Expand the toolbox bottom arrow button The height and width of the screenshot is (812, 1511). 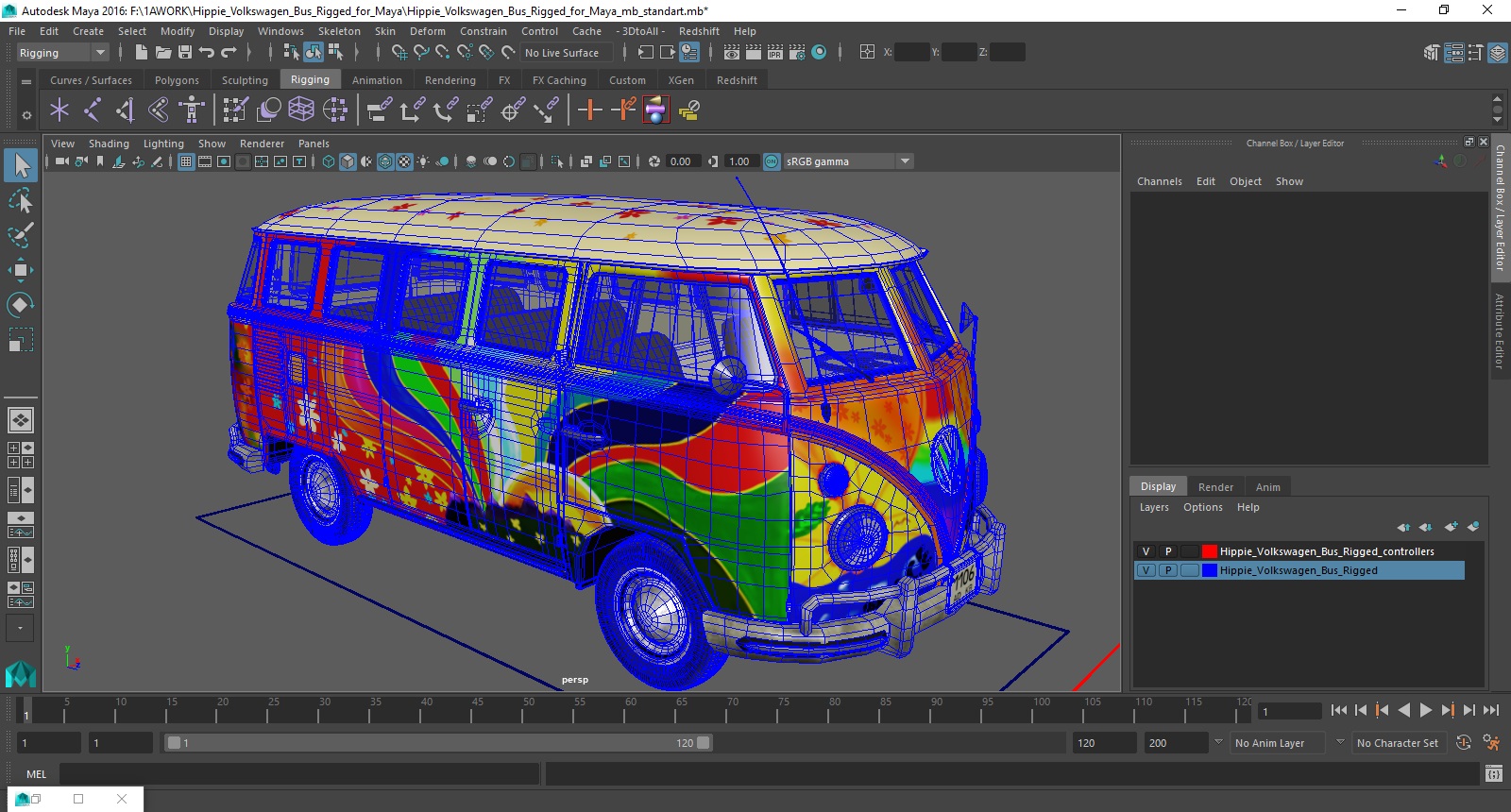click(x=20, y=628)
